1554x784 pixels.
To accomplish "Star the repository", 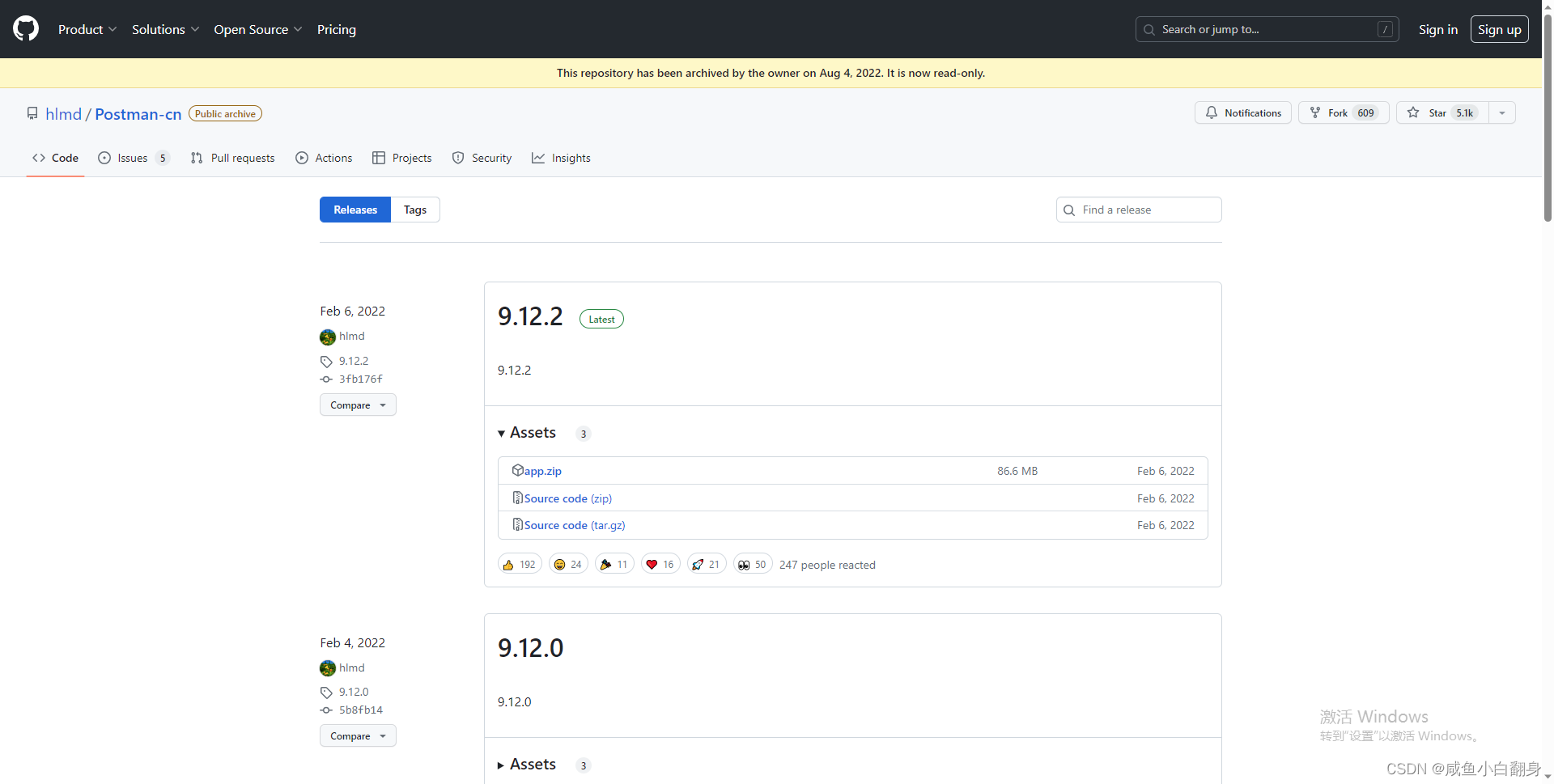I will click(1442, 112).
